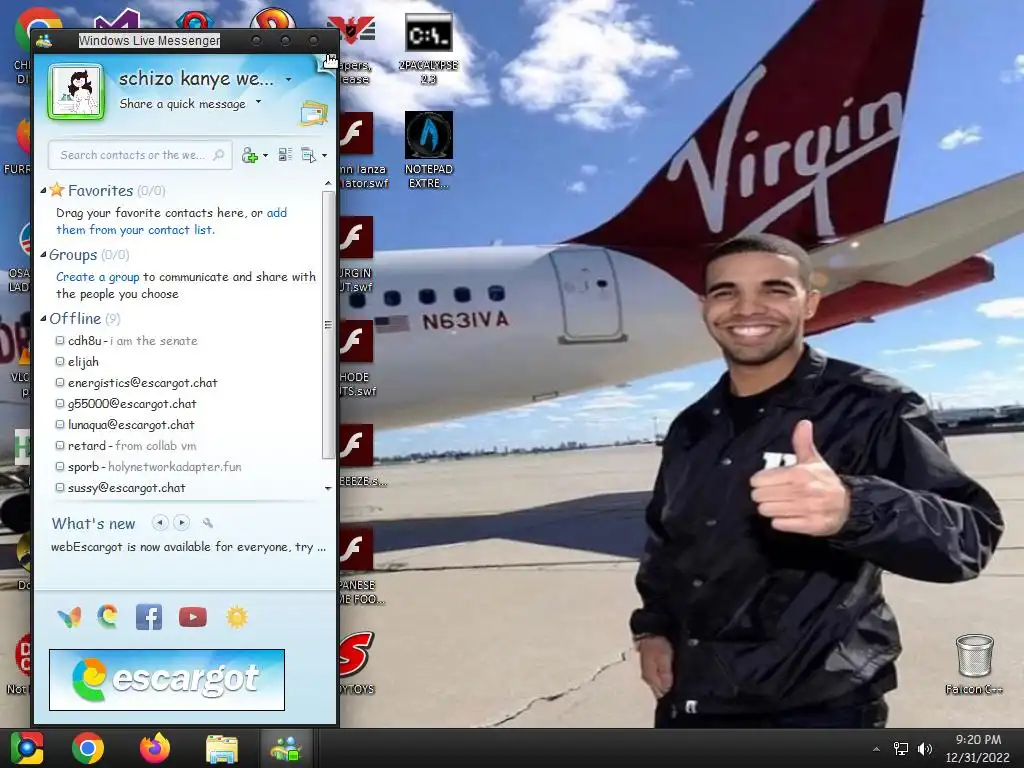
Task: Click the YouTube icon in Messenger
Action: (x=193, y=617)
